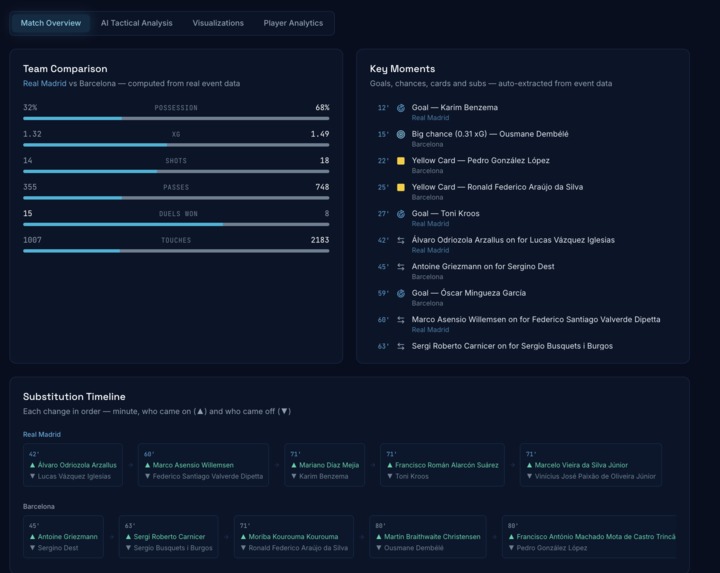Select the 80' Francisco Trincã substitution card

(x=589, y=536)
